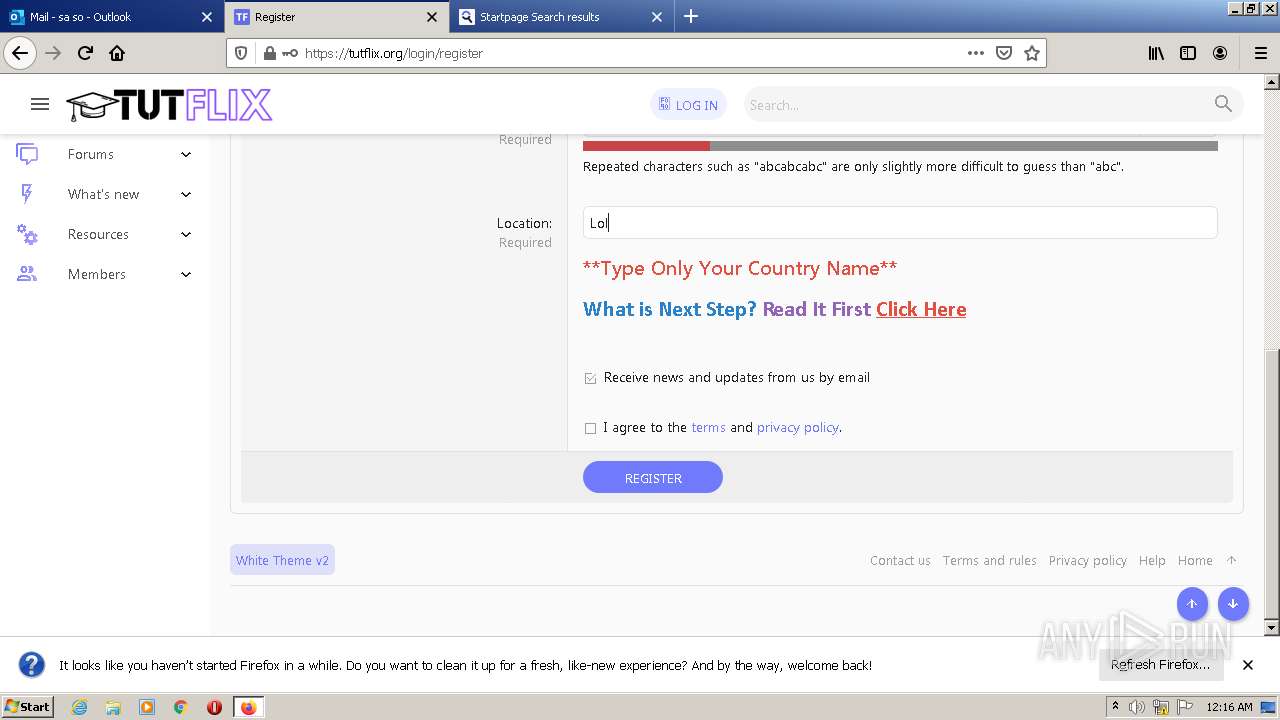
Task: Bookmark this page with the star
Action: [1032, 53]
